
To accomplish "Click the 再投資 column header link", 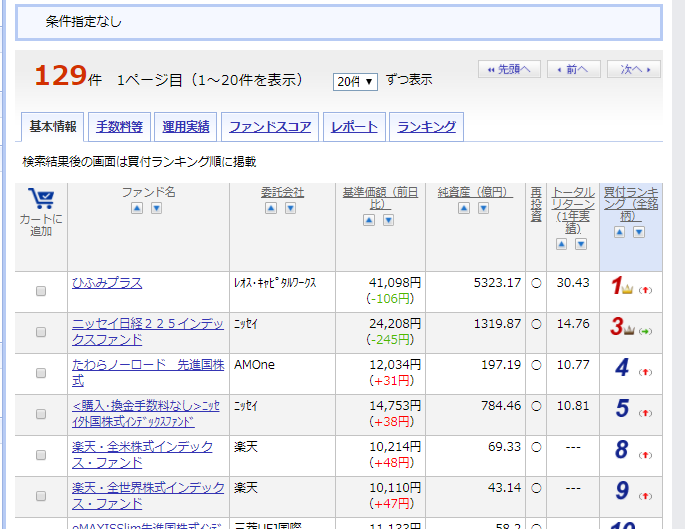I will [536, 204].
